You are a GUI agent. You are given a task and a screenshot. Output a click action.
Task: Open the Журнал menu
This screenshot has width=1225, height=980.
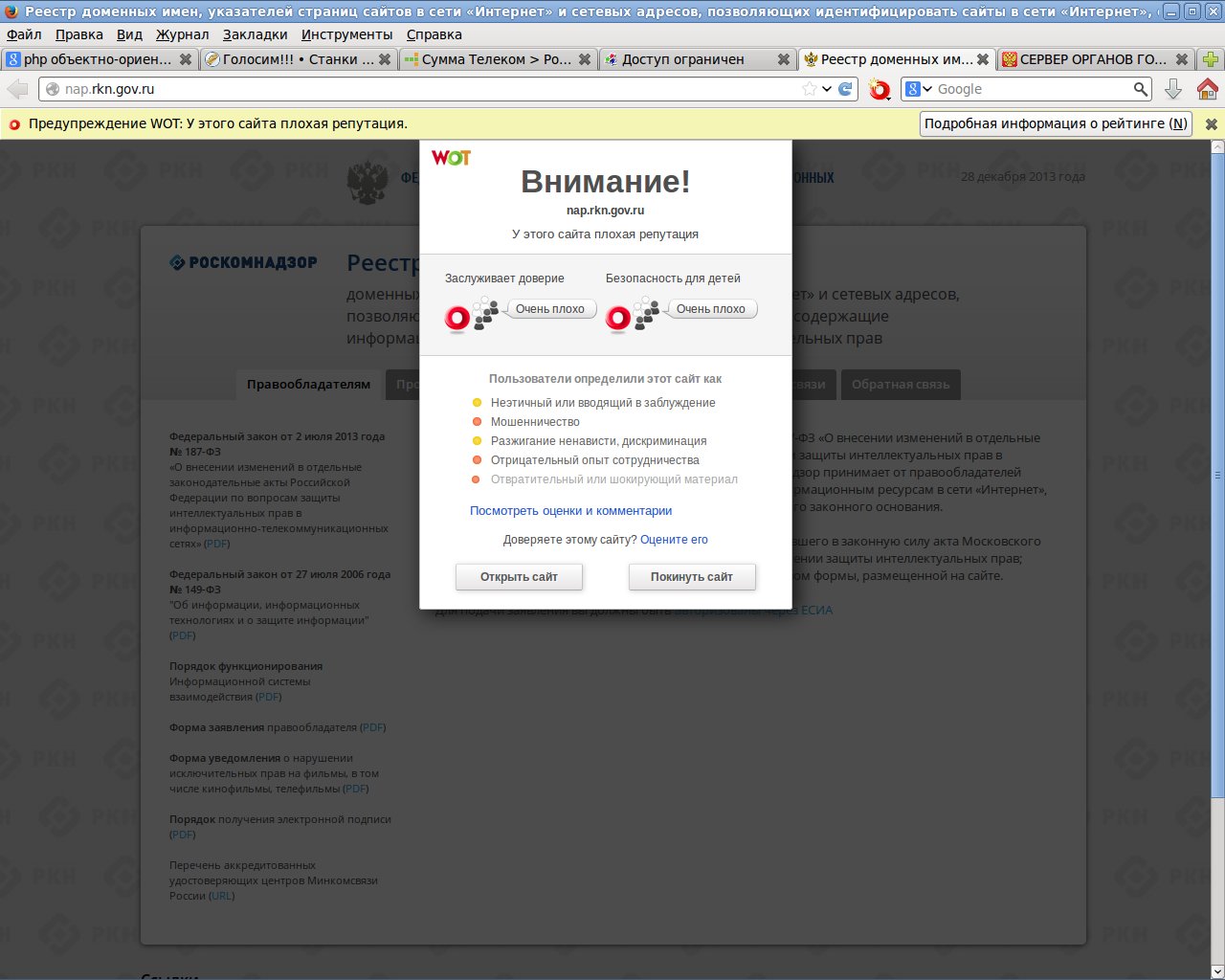[182, 34]
